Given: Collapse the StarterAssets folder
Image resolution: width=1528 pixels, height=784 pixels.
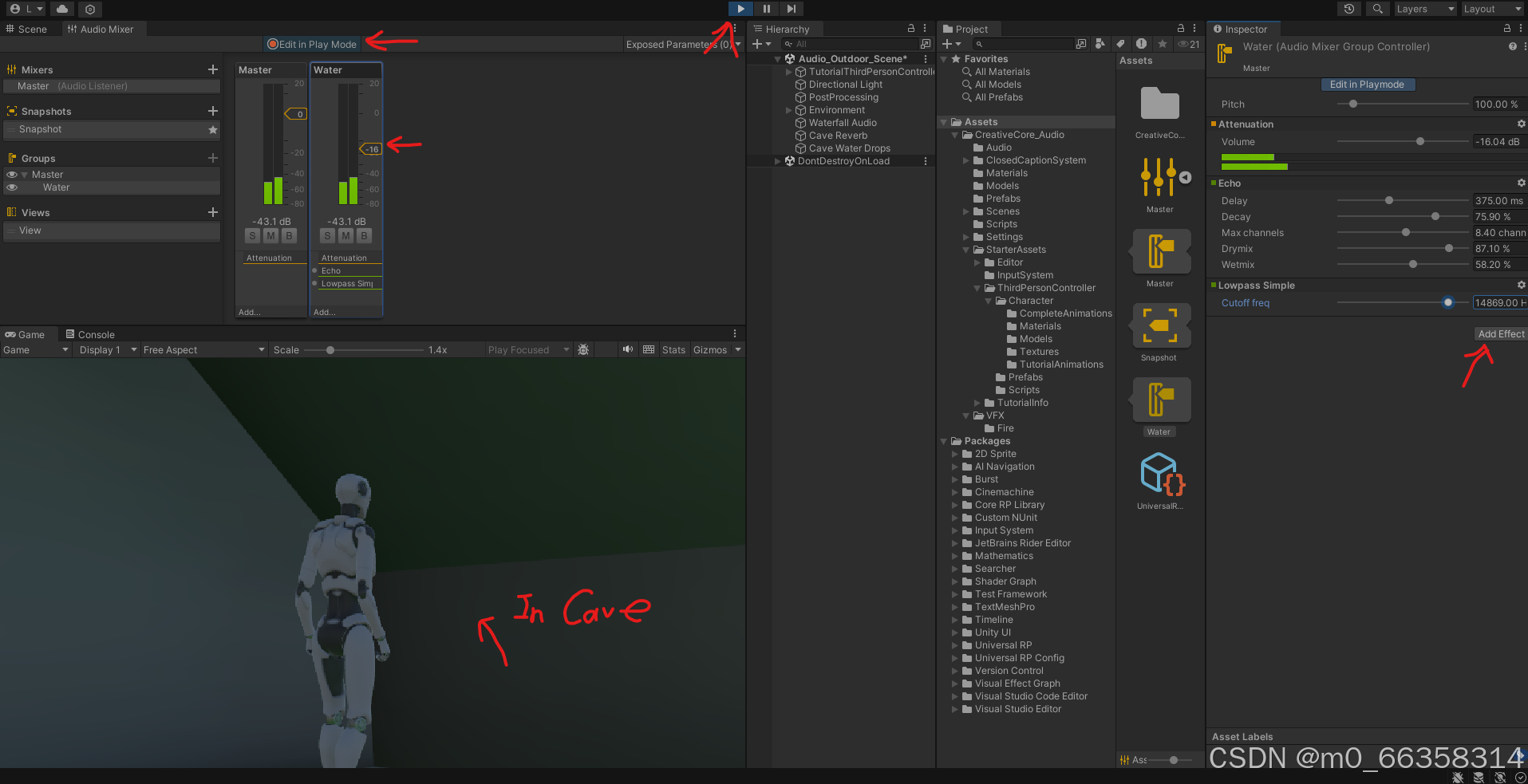Looking at the screenshot, I should click(x=966, y=250).
